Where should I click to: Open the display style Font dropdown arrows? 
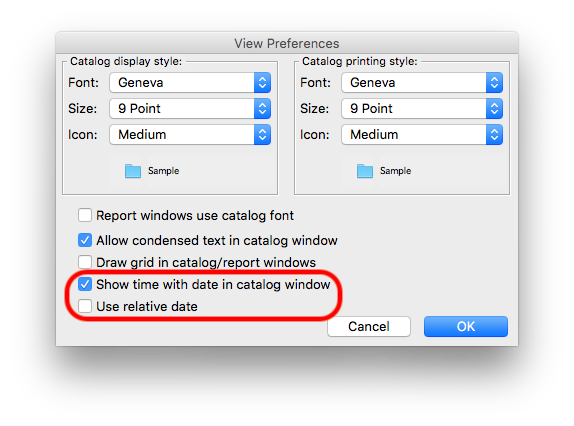[x=262, y=83]
